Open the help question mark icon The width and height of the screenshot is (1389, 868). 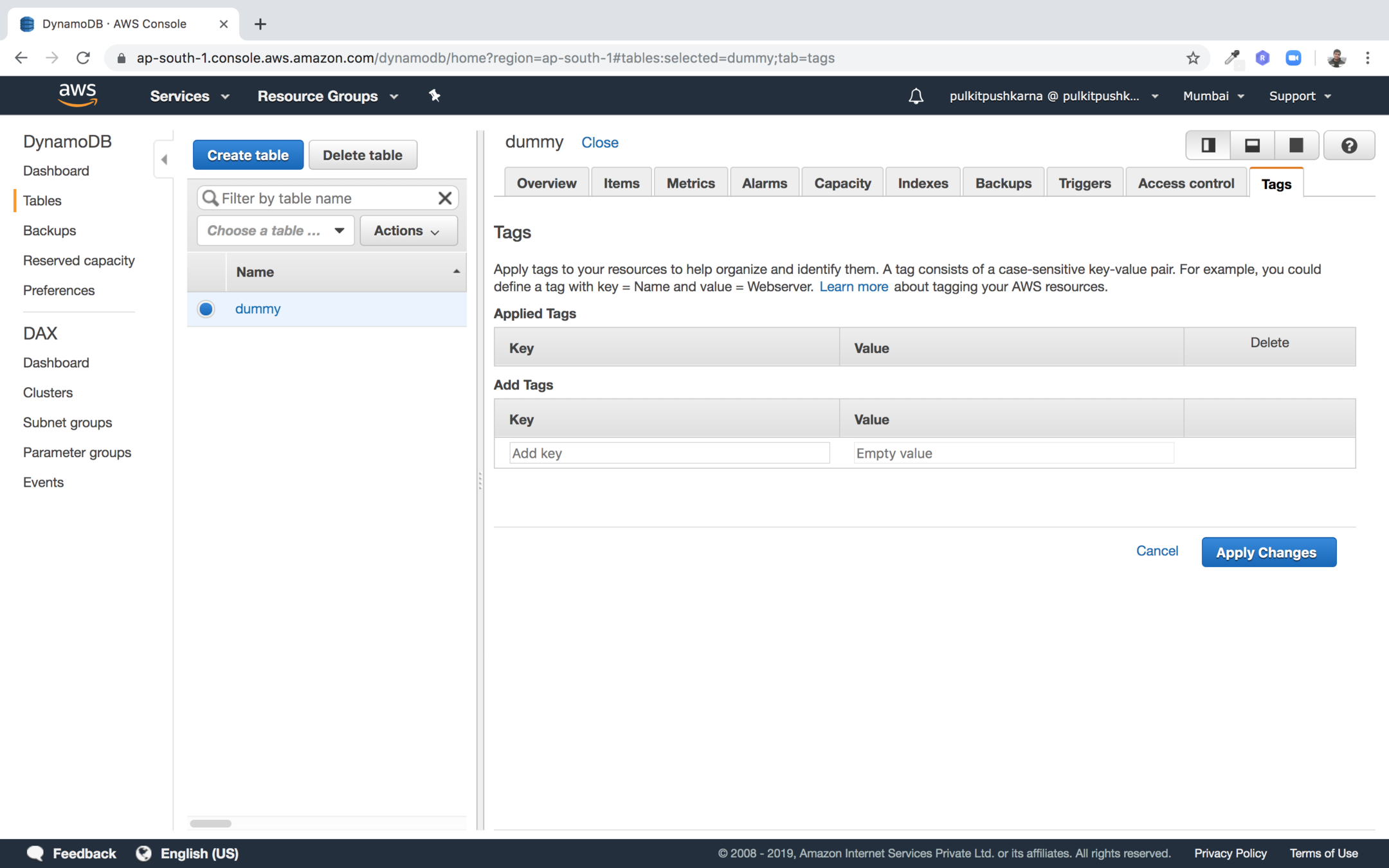pyautogui.click(x=1349, y=146)
